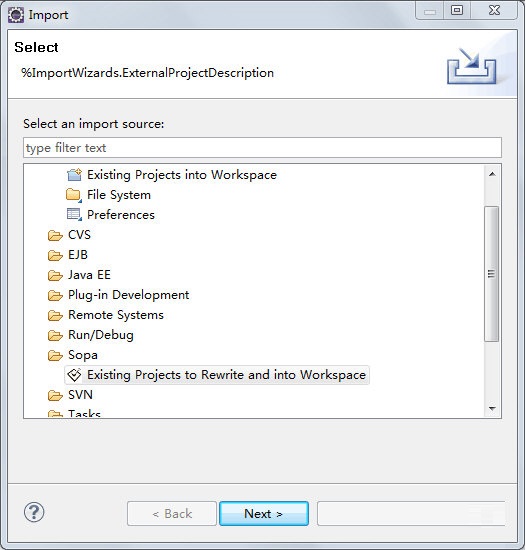This screenshot has height=550, width=526.
Task: Click the Eclipse icon in title bar
Action: click(x=16, y=15)
